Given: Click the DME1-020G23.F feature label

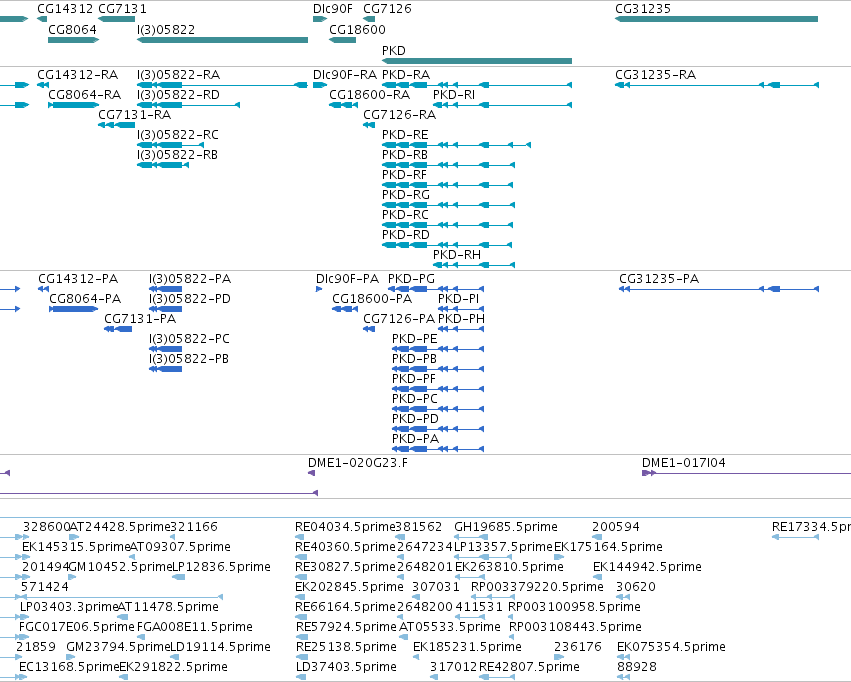Looking at the screenshot, I should point(358,463).
